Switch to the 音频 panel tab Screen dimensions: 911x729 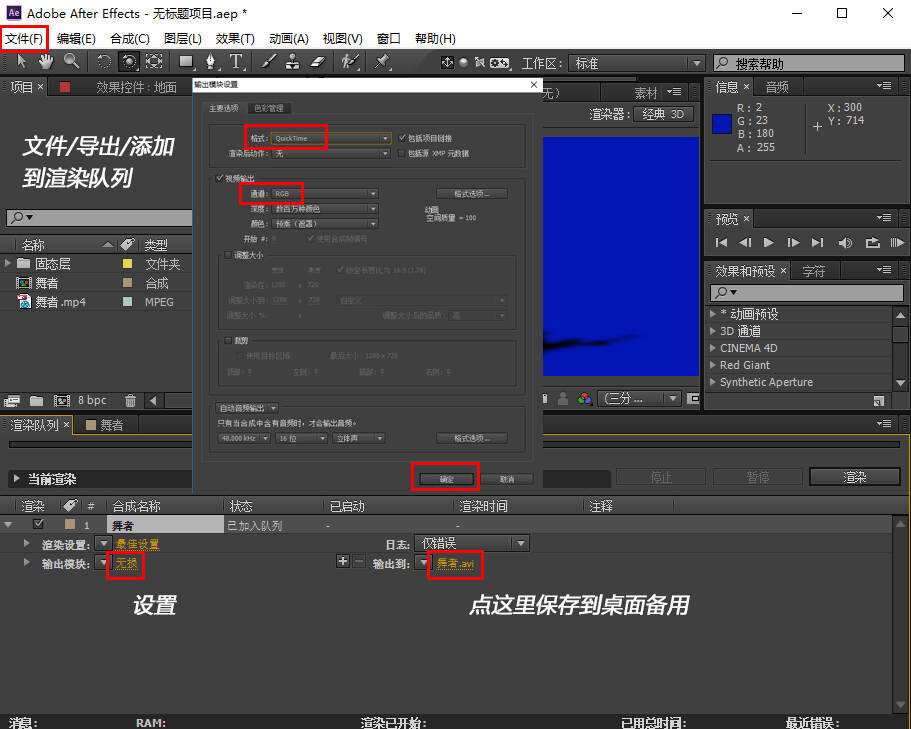pyautogui.click(x=776, y=87)
